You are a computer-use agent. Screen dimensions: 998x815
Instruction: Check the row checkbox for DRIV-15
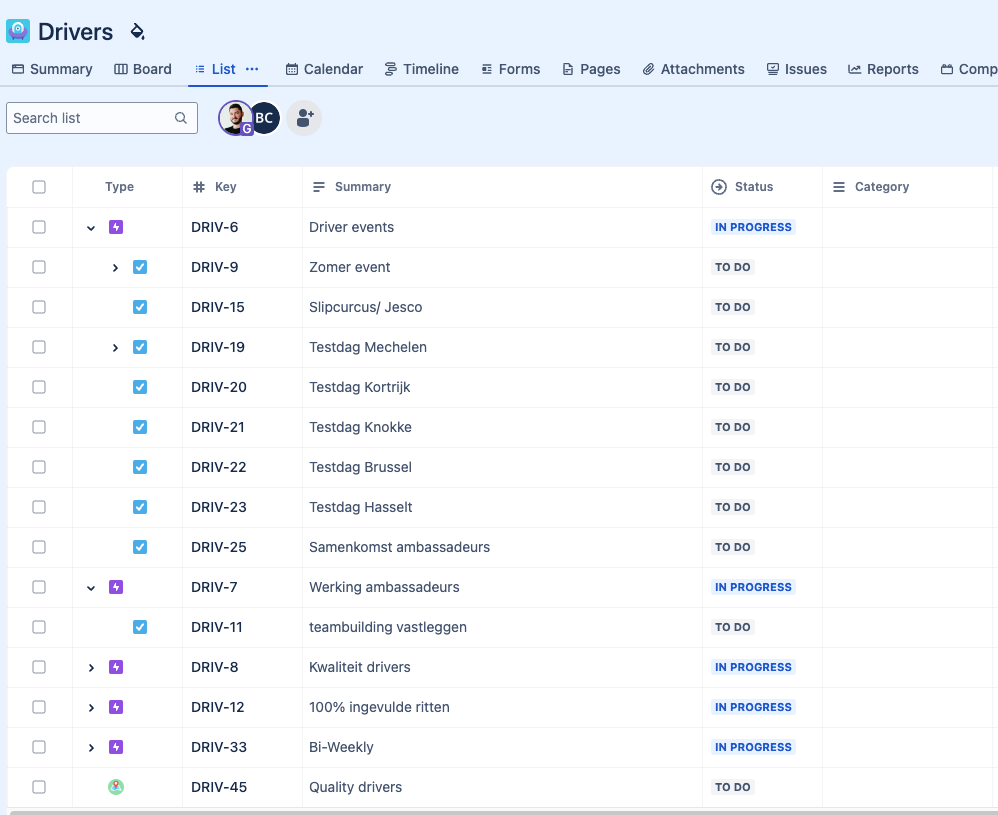[39, 307]
